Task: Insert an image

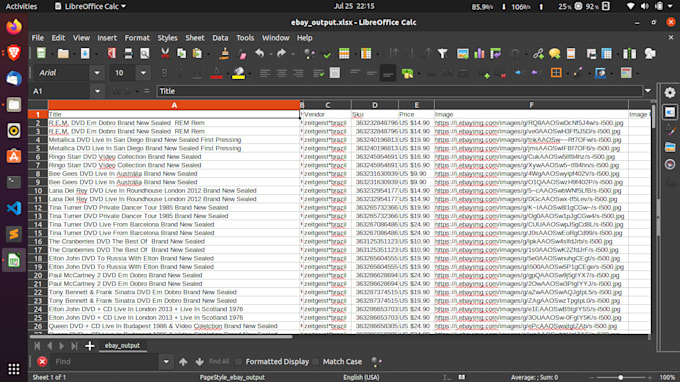Action: coord(463,53)
